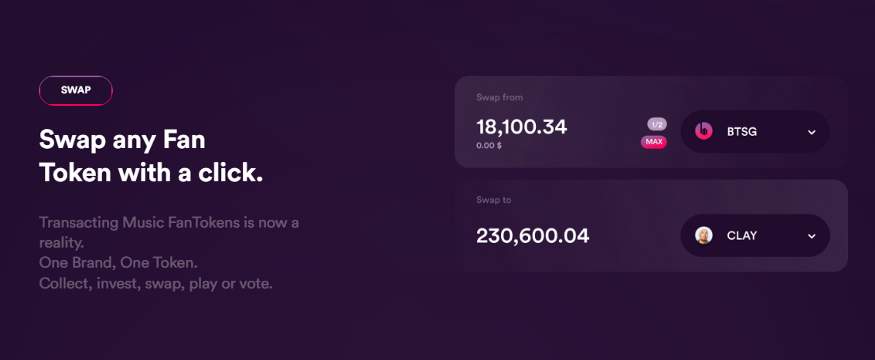Viewport: 875px width, 360px height.
Task: Click the One Brand, One Token text
Action: (x=118, y=263)
